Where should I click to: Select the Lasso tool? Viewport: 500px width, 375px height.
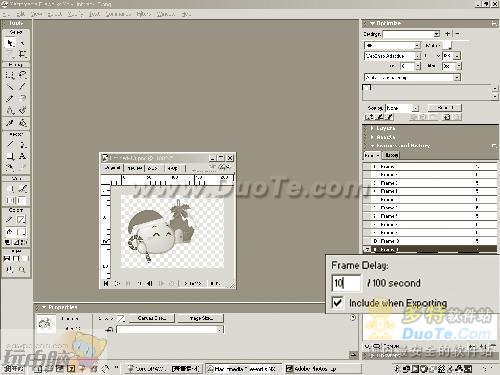(x=22, y=75)
